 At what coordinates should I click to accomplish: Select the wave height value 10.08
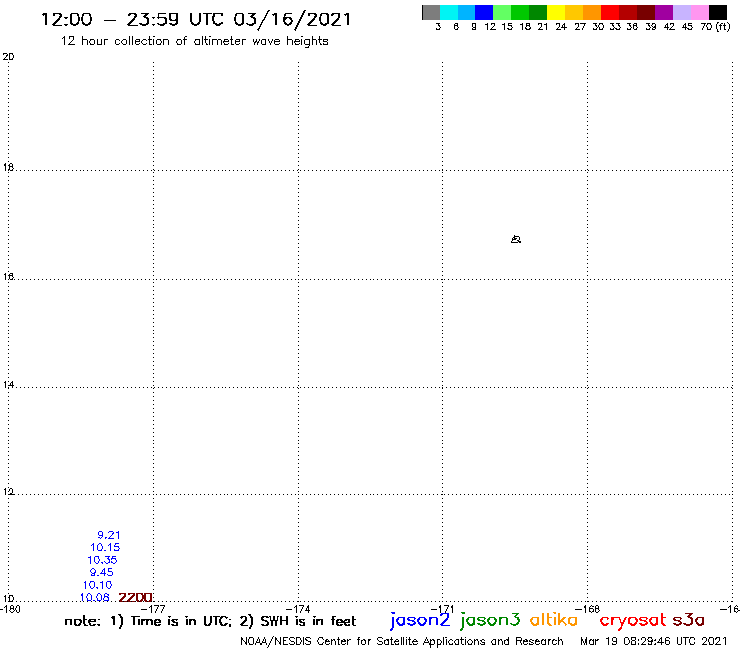(95, 597)
